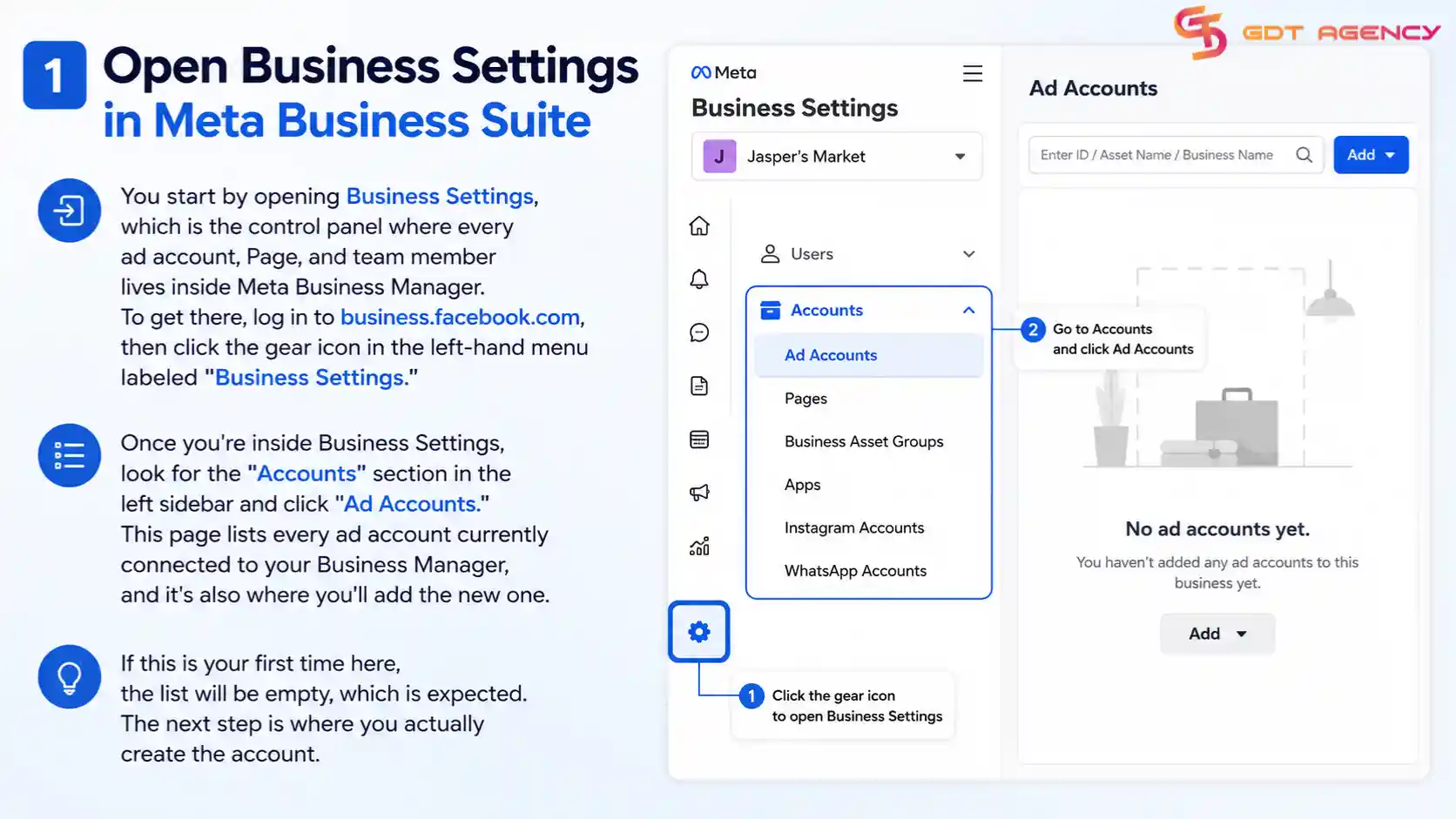Open the megaphone ads icon
The width and height of the screenshot is (1456, 819).
[x=699, y=493]
